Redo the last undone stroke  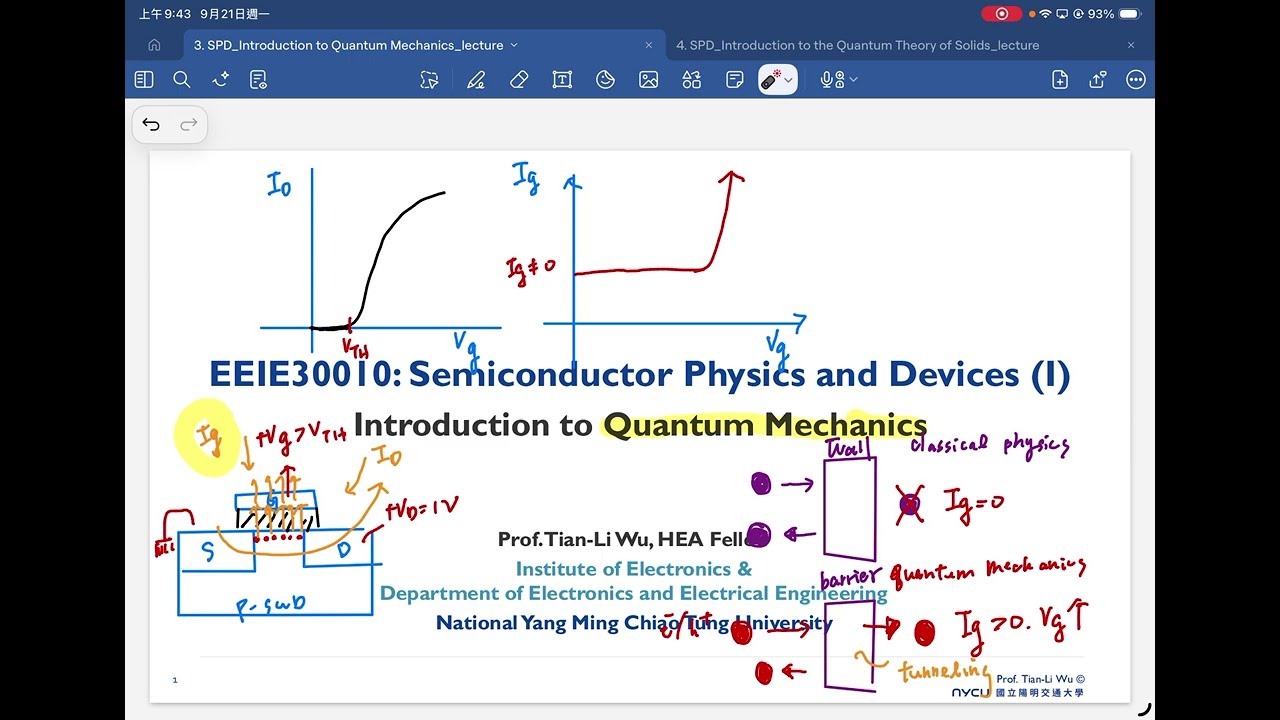188,124
